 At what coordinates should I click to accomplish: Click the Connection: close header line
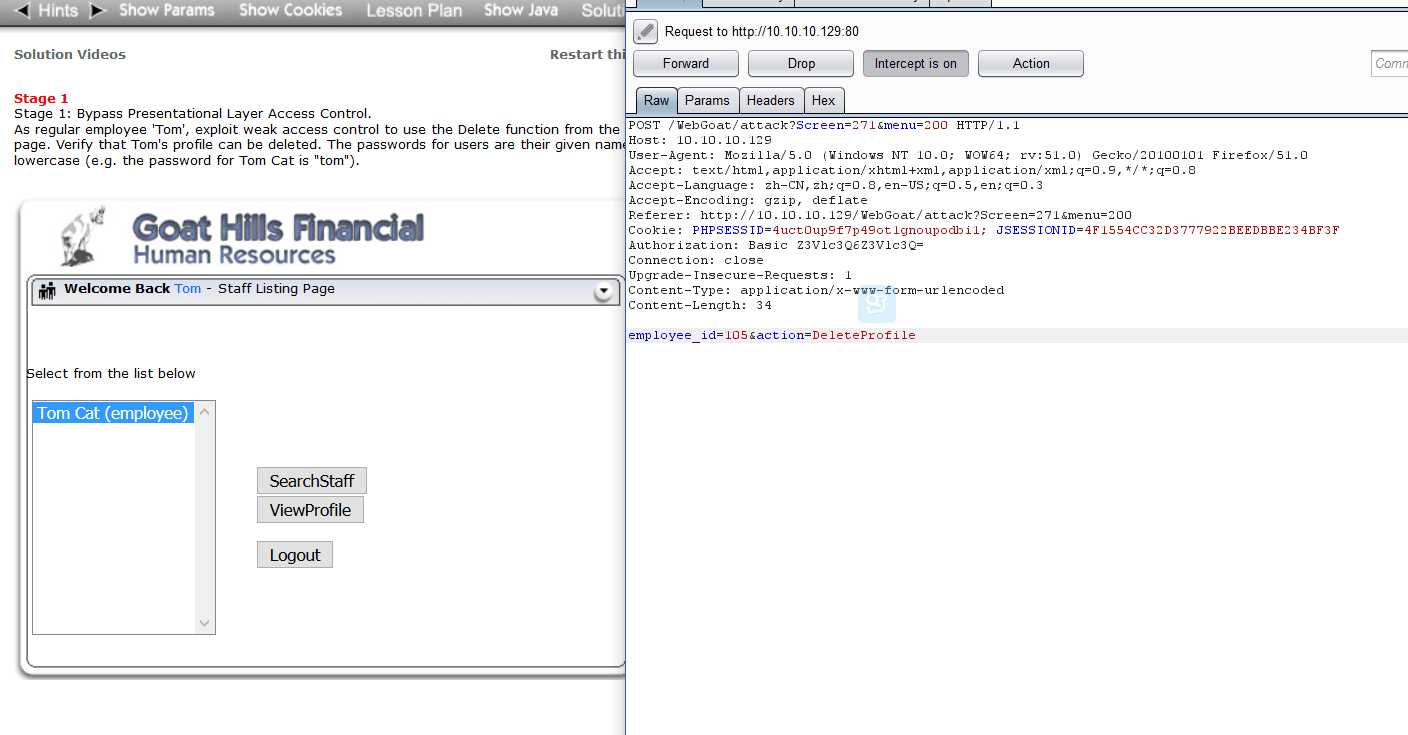pyautogui.click(x=696, y=261)
